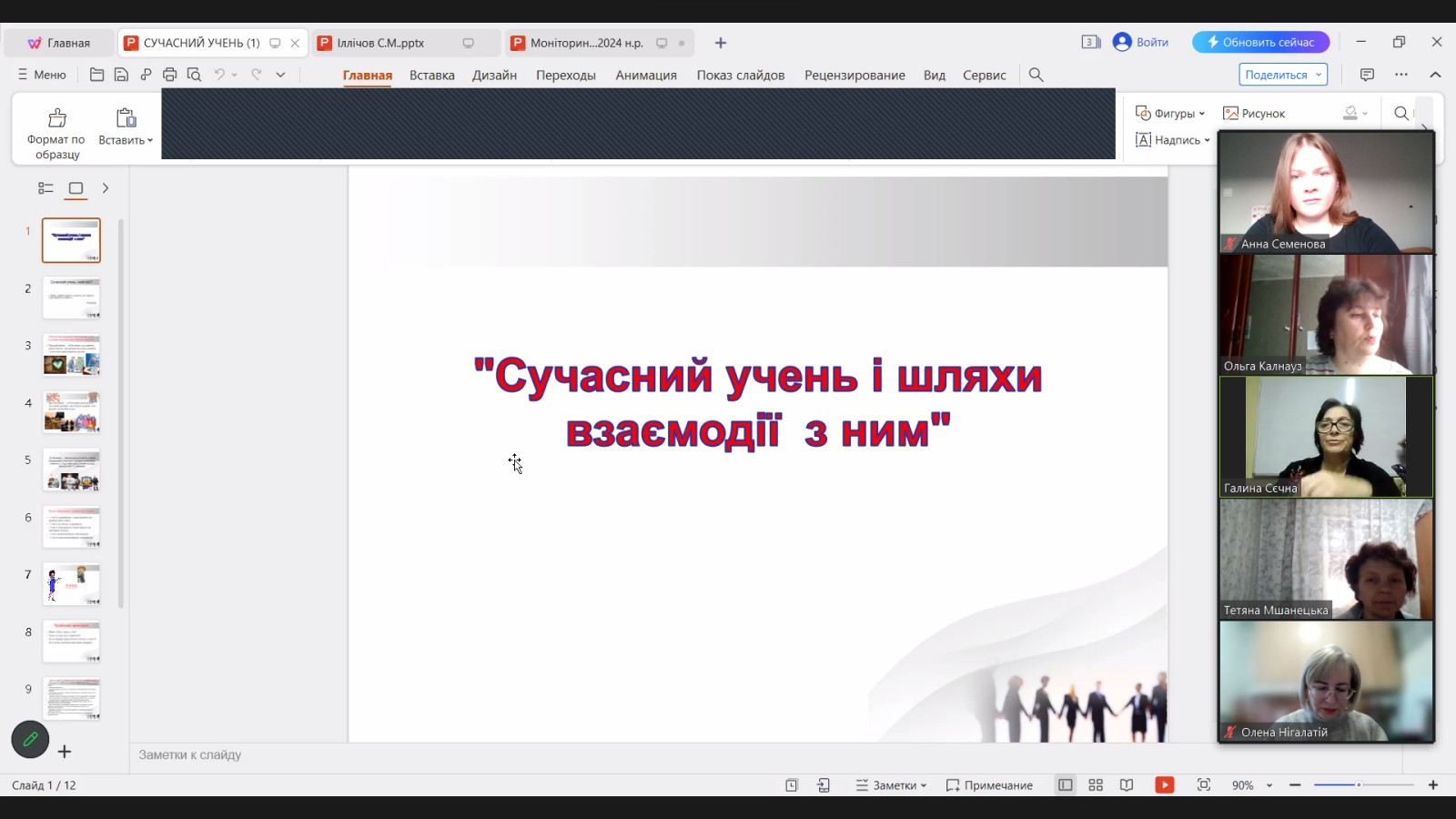Select slide 7 thumbnail
Screen dimensions: 1456x819
click(71, 583)
